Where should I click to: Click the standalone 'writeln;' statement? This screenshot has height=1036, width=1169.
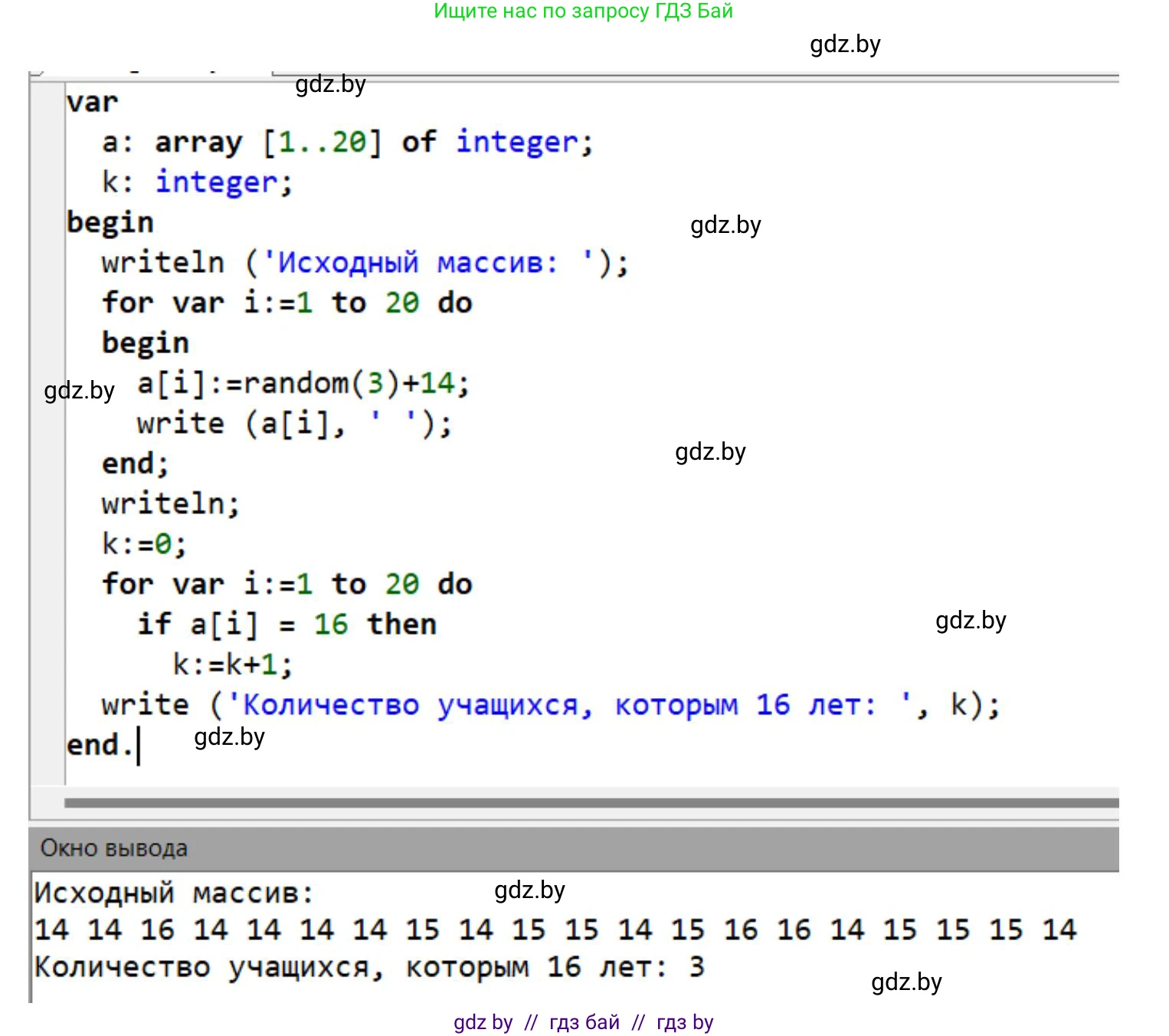coord(170,503)
